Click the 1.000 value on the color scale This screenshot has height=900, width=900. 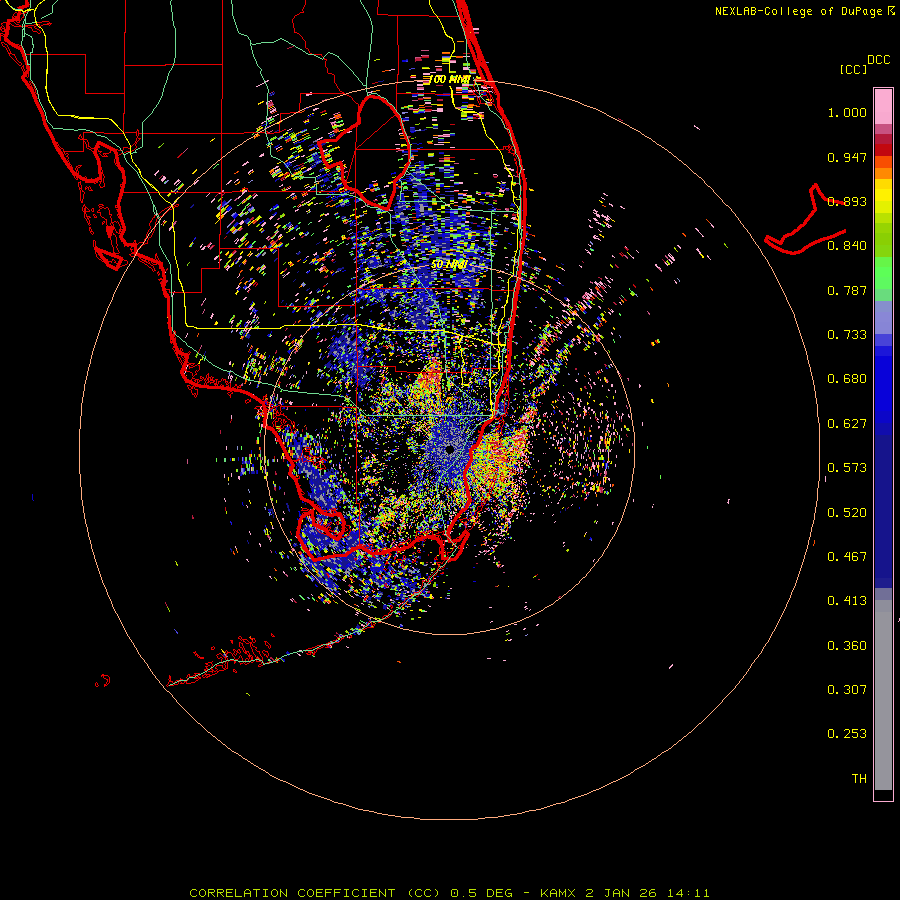pyautogui.click(x=847, y=112)
